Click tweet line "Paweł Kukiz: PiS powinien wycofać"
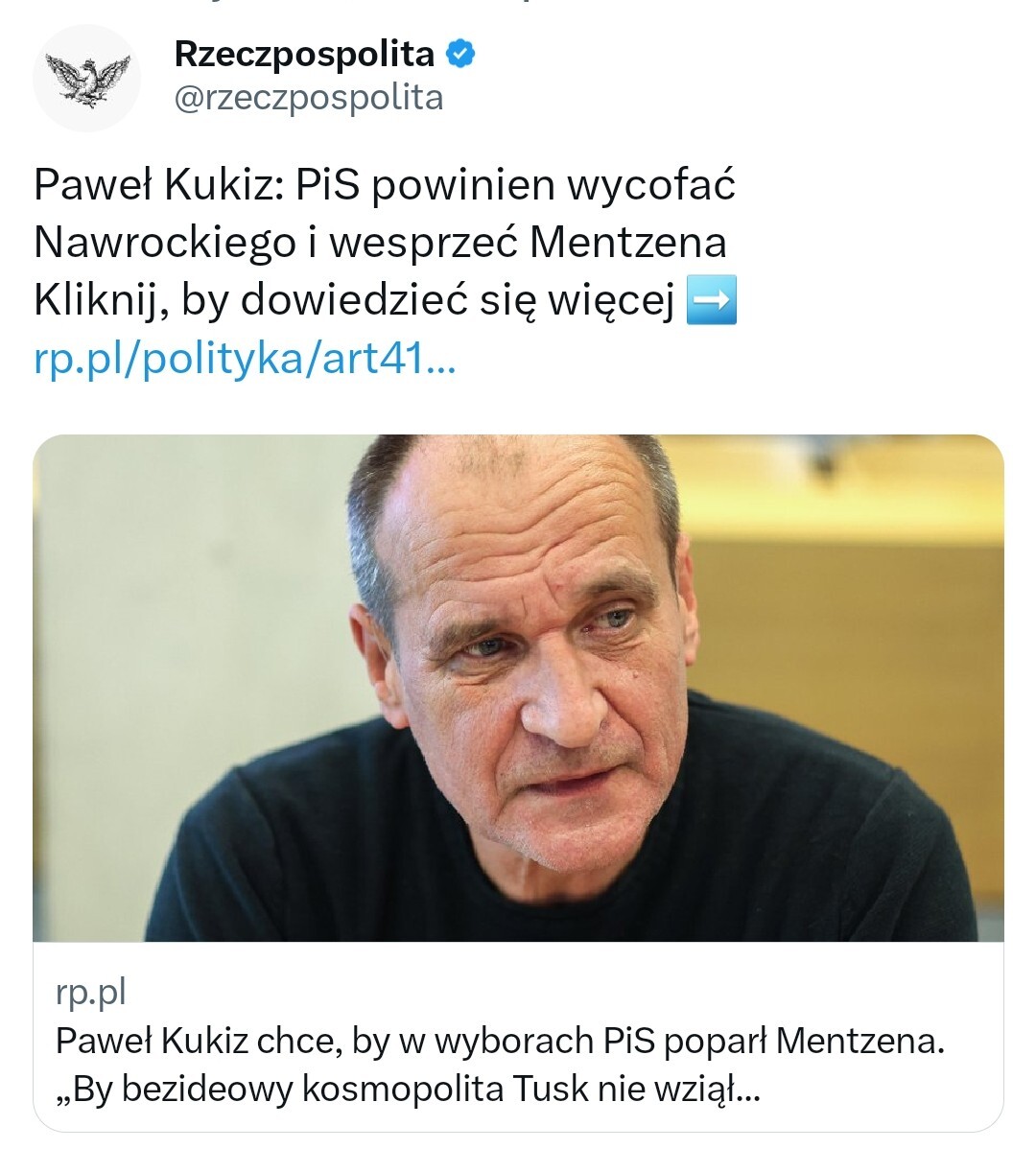Image resolution: width=1036 pixels, height=1149 pixels. 384,185
